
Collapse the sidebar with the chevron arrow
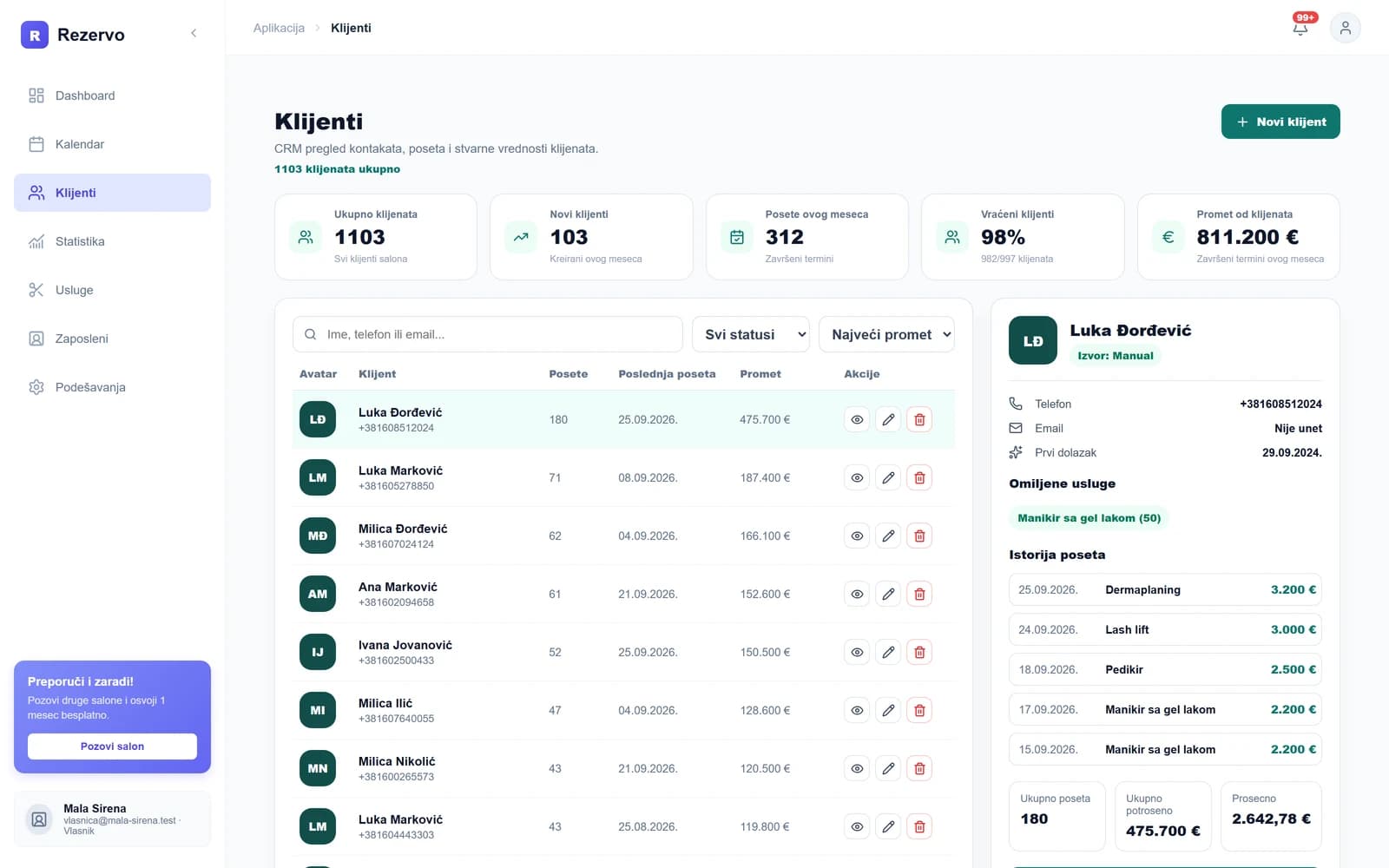(x=194, y=33)
